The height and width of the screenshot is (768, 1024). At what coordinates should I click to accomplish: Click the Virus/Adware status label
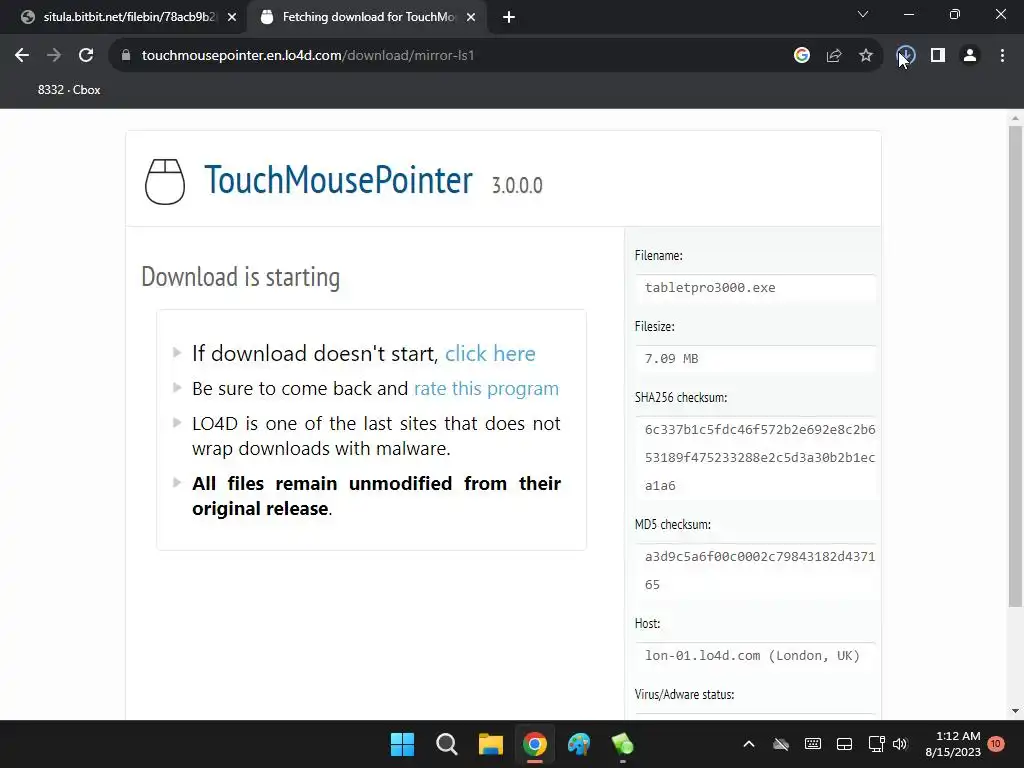pyautogui.click(x=684, y=694)
